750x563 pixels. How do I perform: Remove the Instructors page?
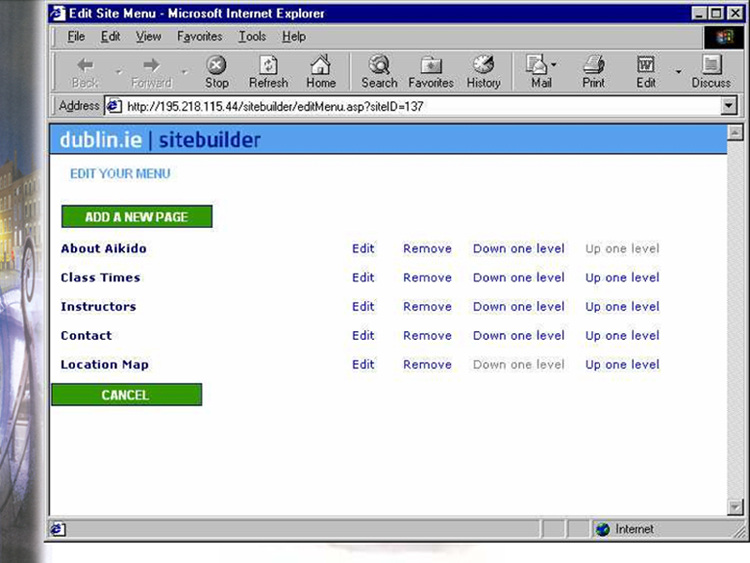point(427,307)
